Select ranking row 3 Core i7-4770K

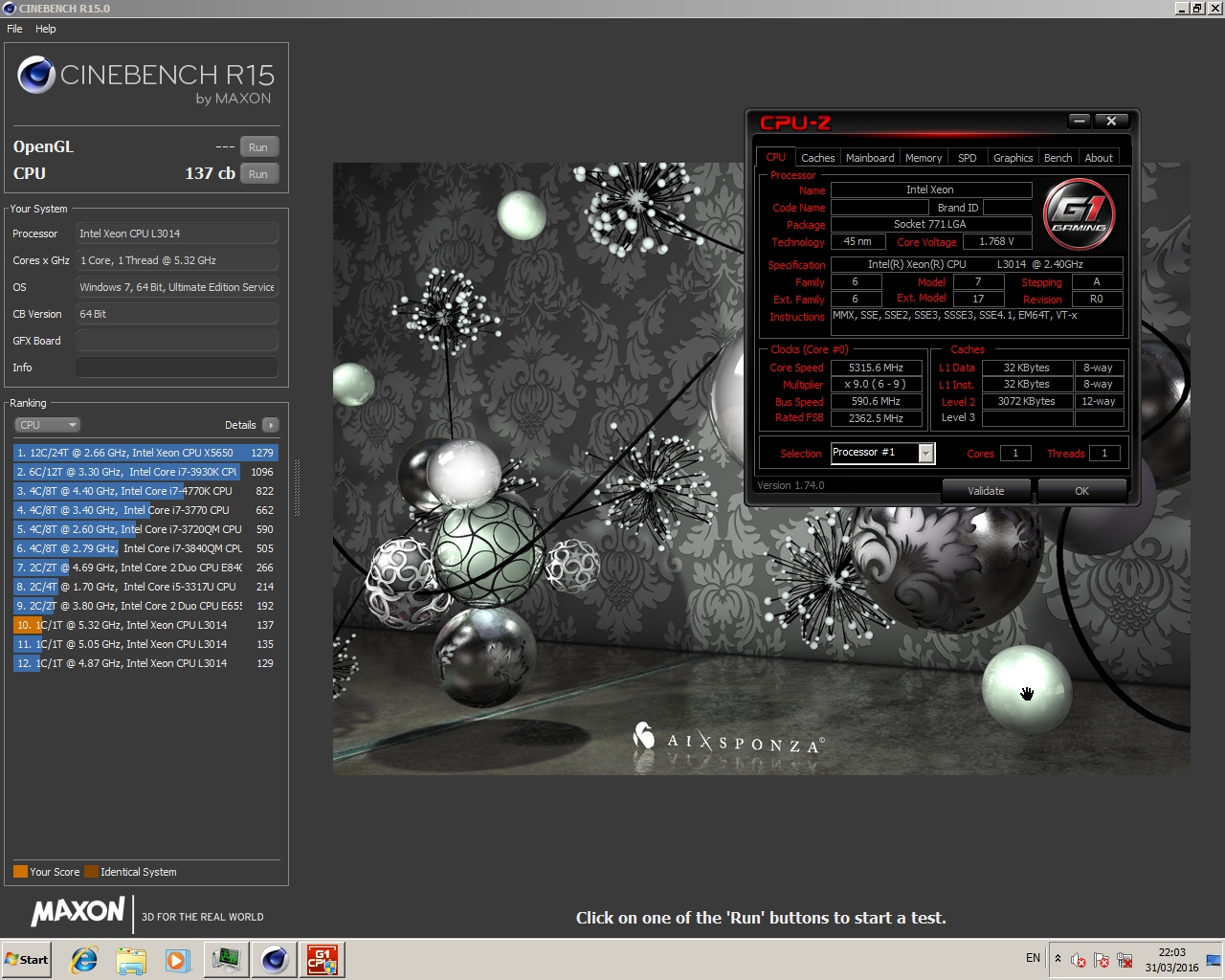pos(145,491)
